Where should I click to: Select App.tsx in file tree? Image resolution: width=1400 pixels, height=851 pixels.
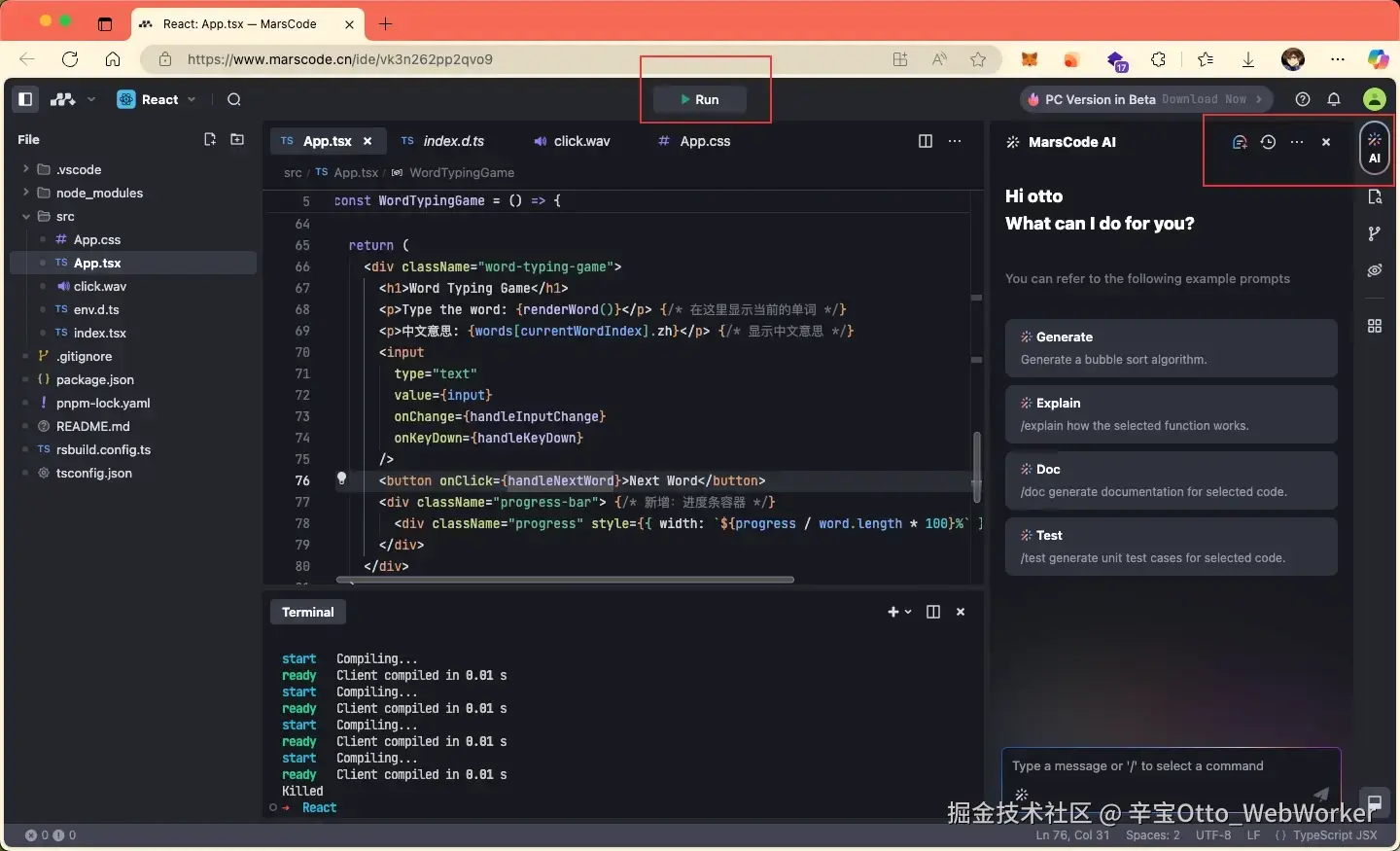point(133,263)
